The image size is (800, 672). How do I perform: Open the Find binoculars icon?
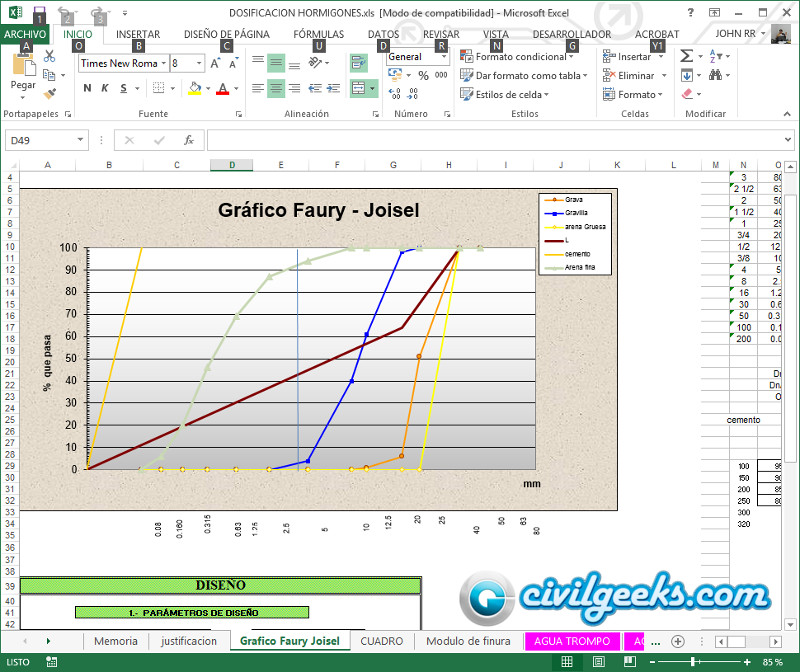(716, 75)
